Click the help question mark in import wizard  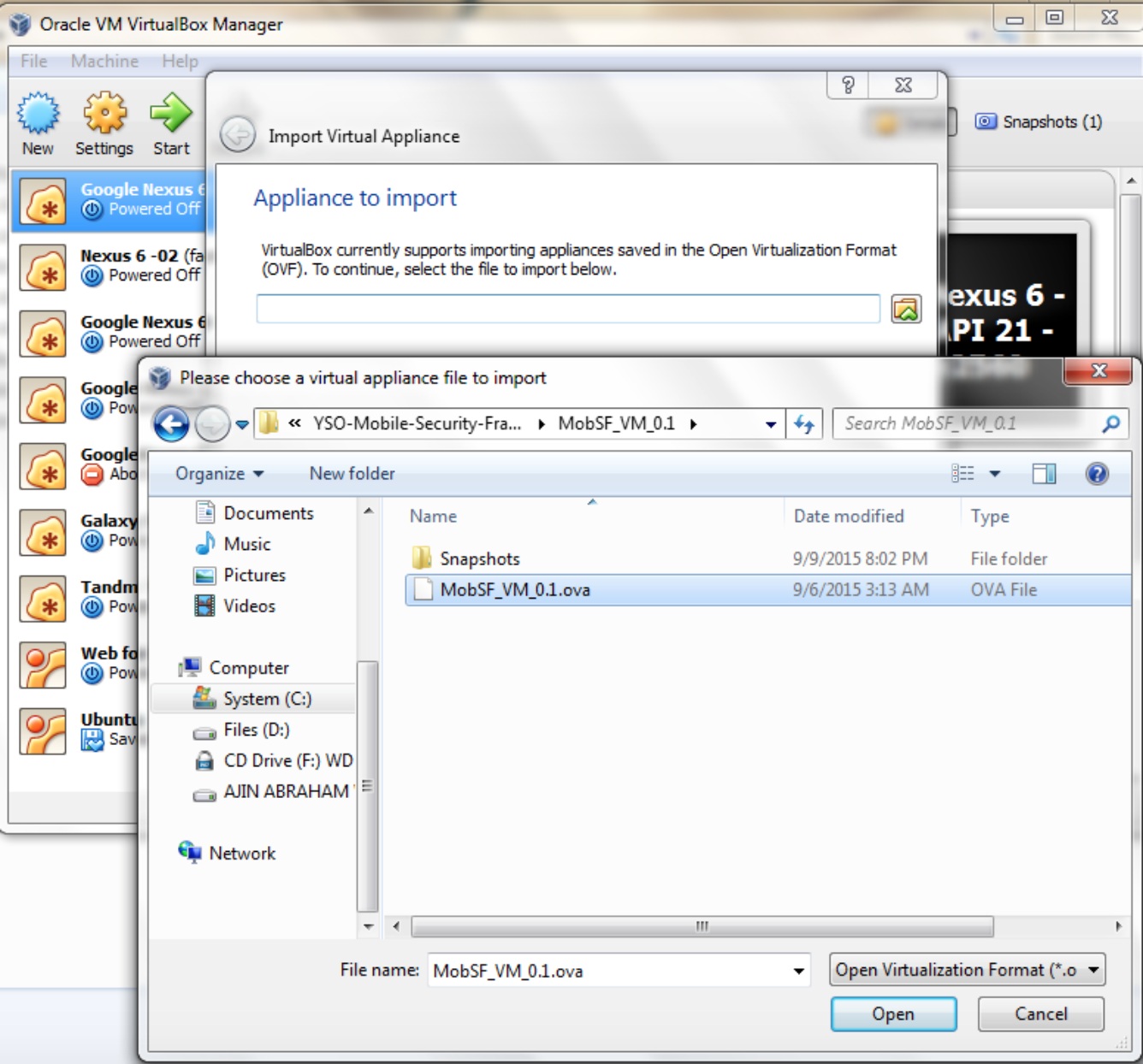coord(848,85)
